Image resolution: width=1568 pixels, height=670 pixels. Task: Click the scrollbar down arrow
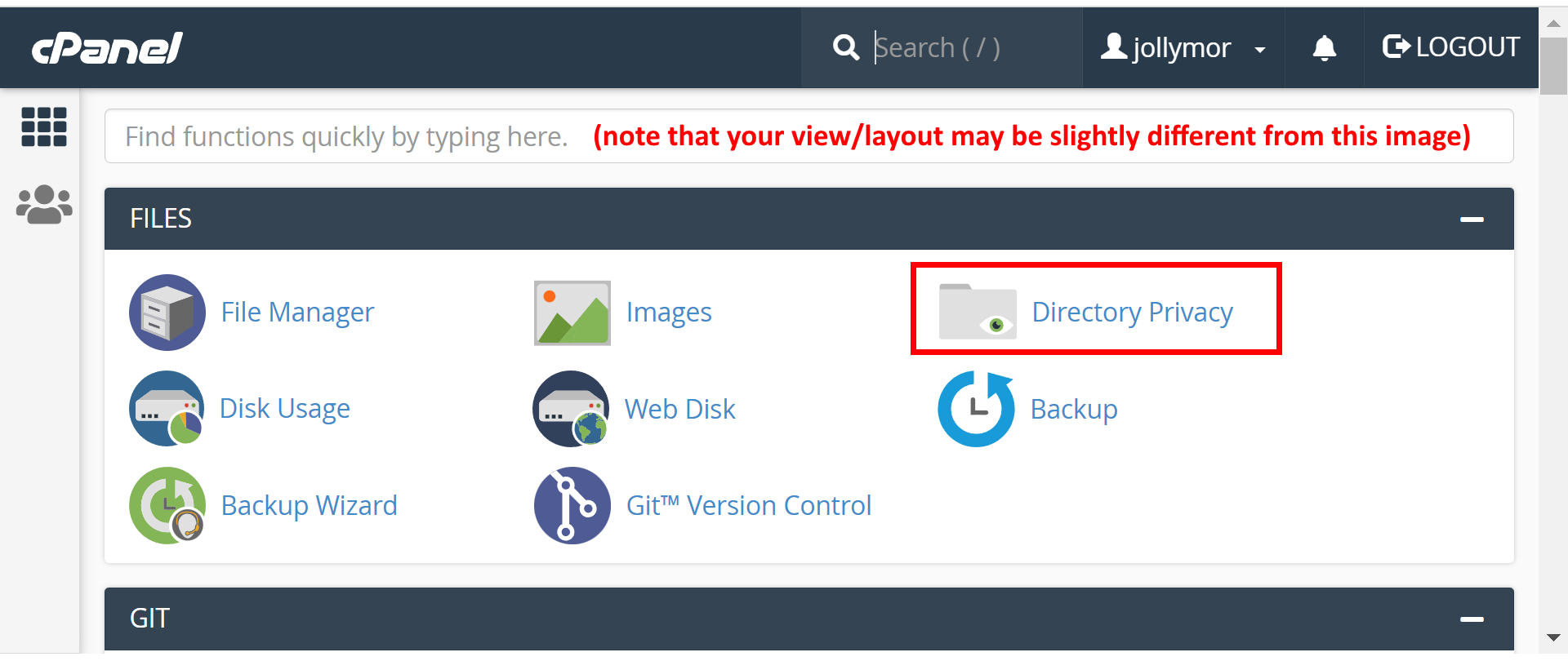[1552, 637]
